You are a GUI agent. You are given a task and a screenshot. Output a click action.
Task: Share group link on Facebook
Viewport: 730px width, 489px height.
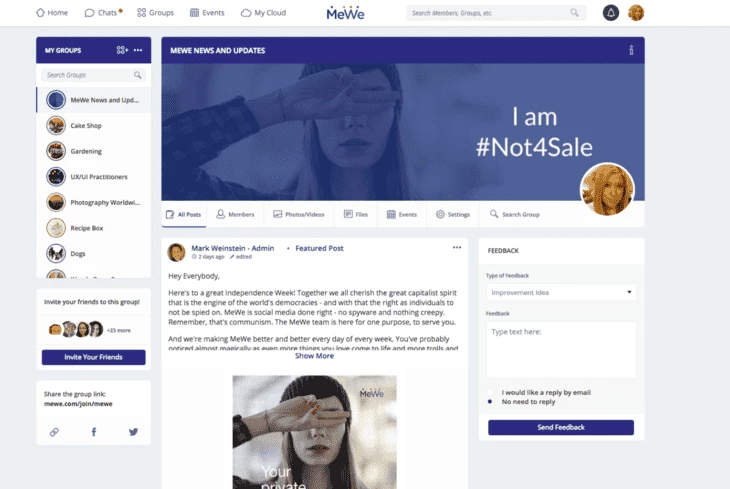[x=94, y=432]
